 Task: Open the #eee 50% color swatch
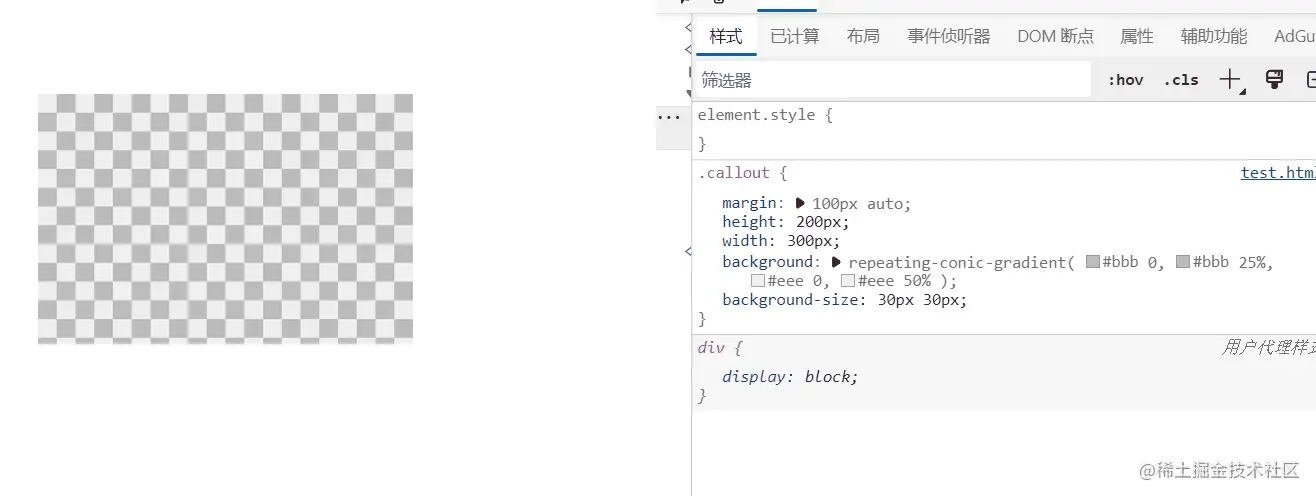[848, 281]
